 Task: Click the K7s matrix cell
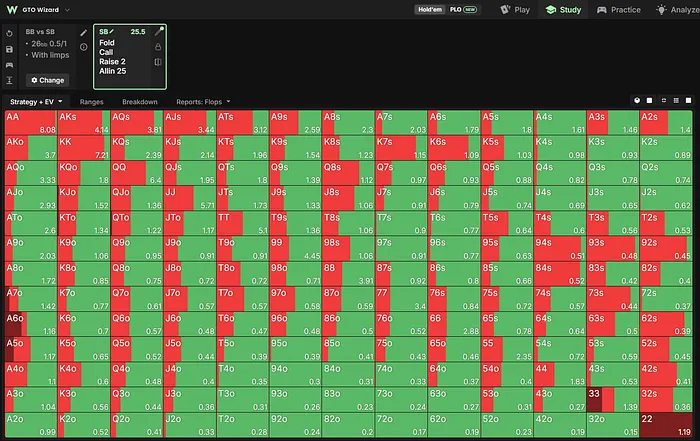point(401,148)
